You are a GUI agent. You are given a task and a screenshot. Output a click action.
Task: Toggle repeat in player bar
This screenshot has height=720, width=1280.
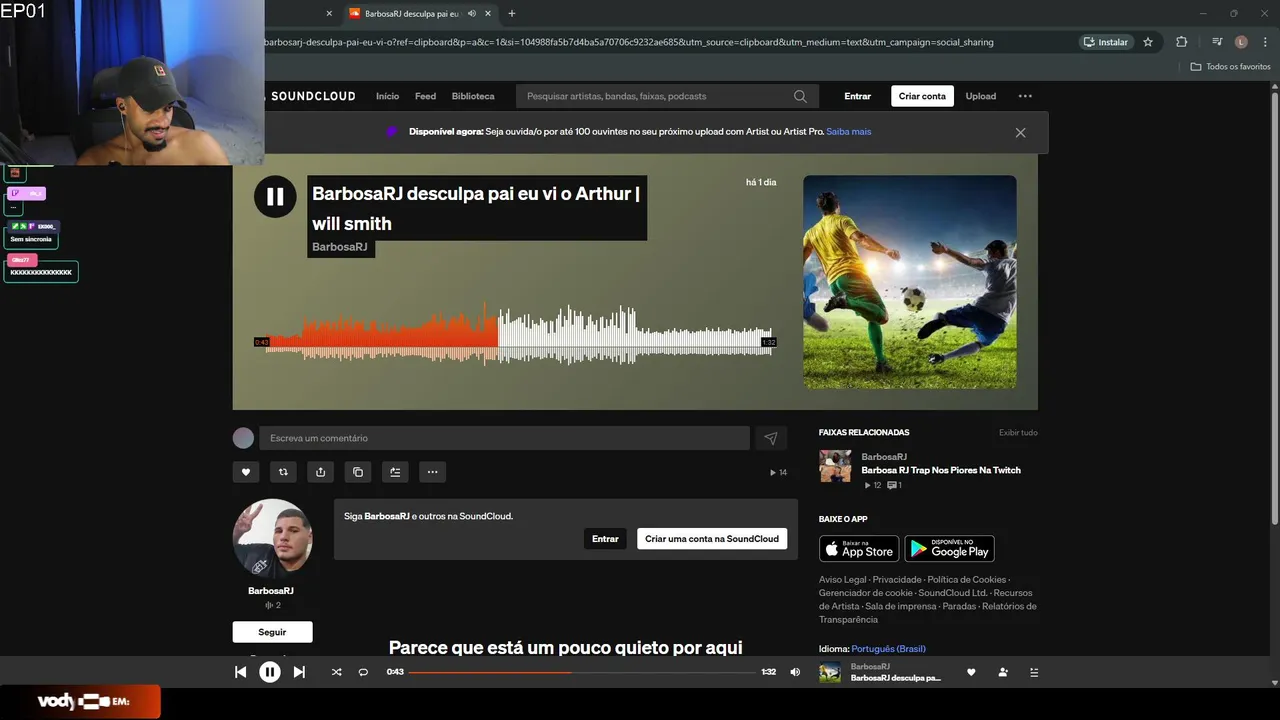363,672
